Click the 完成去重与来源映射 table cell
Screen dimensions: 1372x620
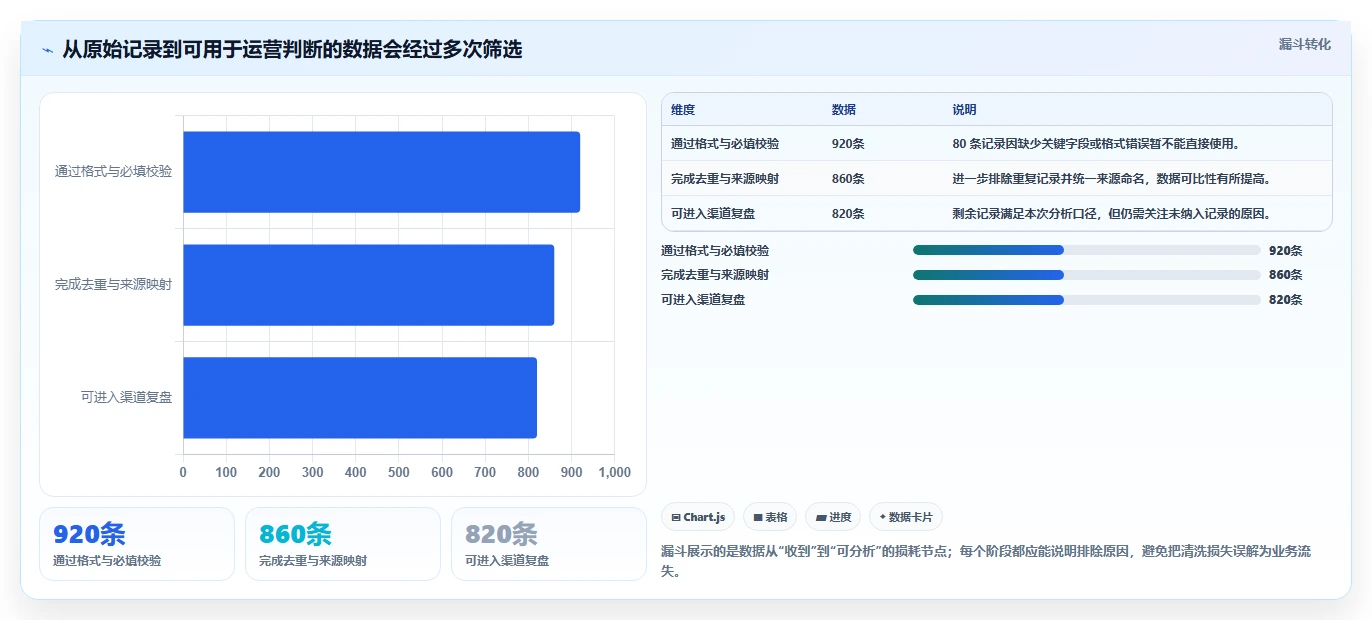click(x=725, y=179)
